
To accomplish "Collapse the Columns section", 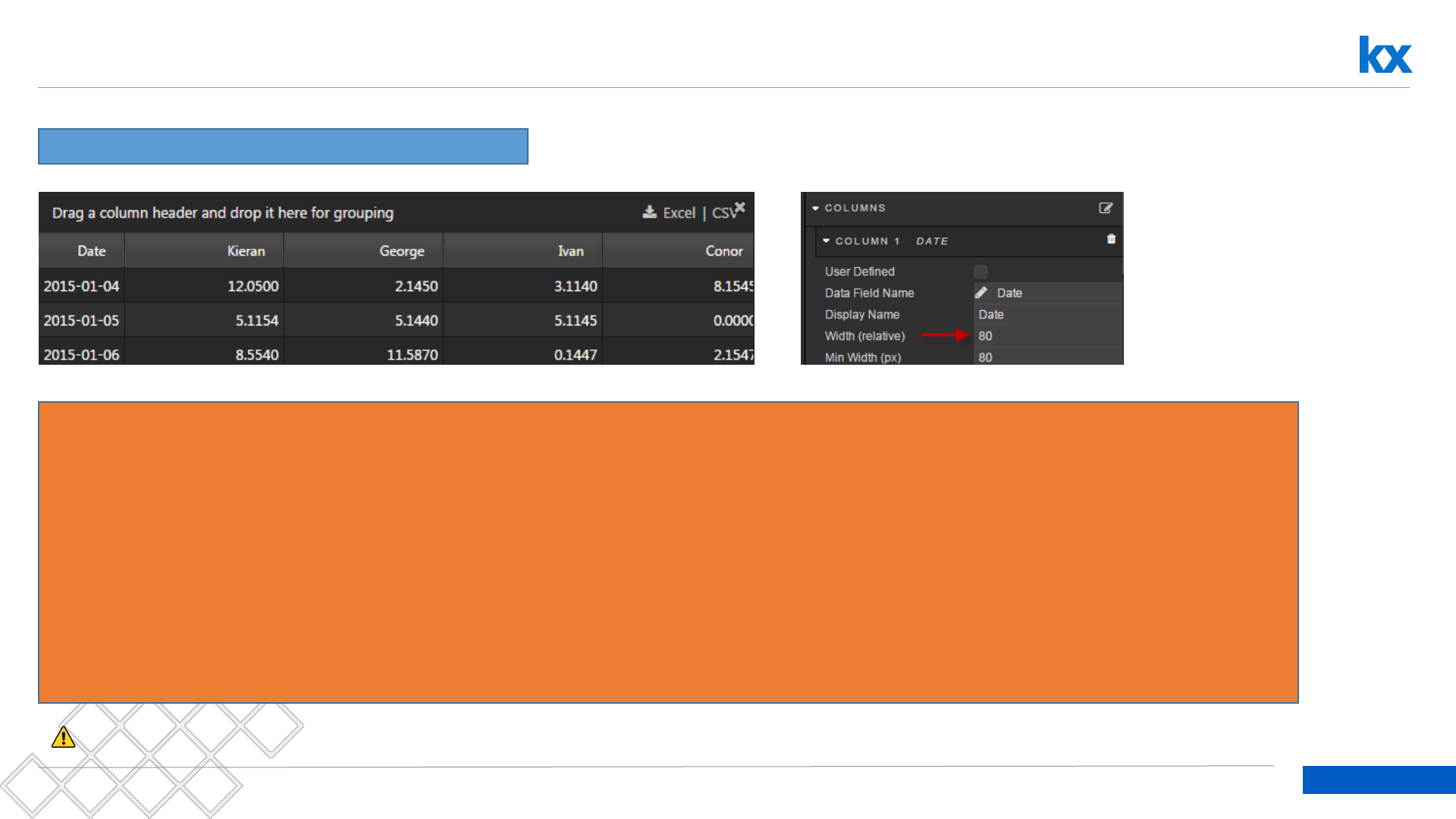I will click(x=815, y=208).
